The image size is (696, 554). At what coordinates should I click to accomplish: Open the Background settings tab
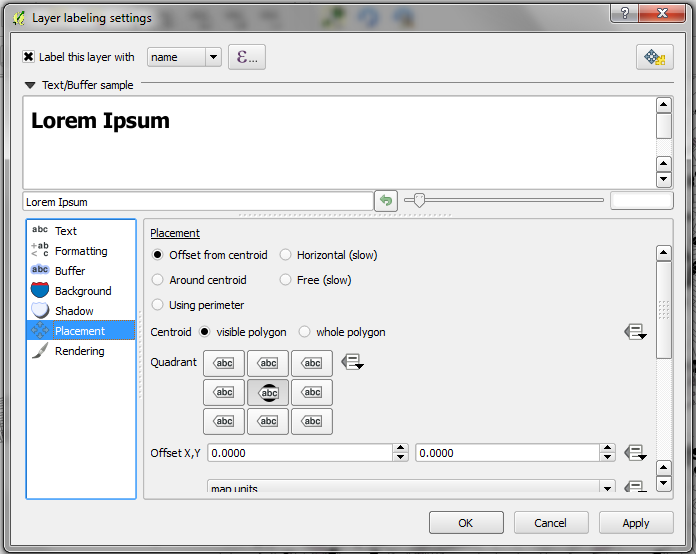pyautogui.click(x=81, y=291)
